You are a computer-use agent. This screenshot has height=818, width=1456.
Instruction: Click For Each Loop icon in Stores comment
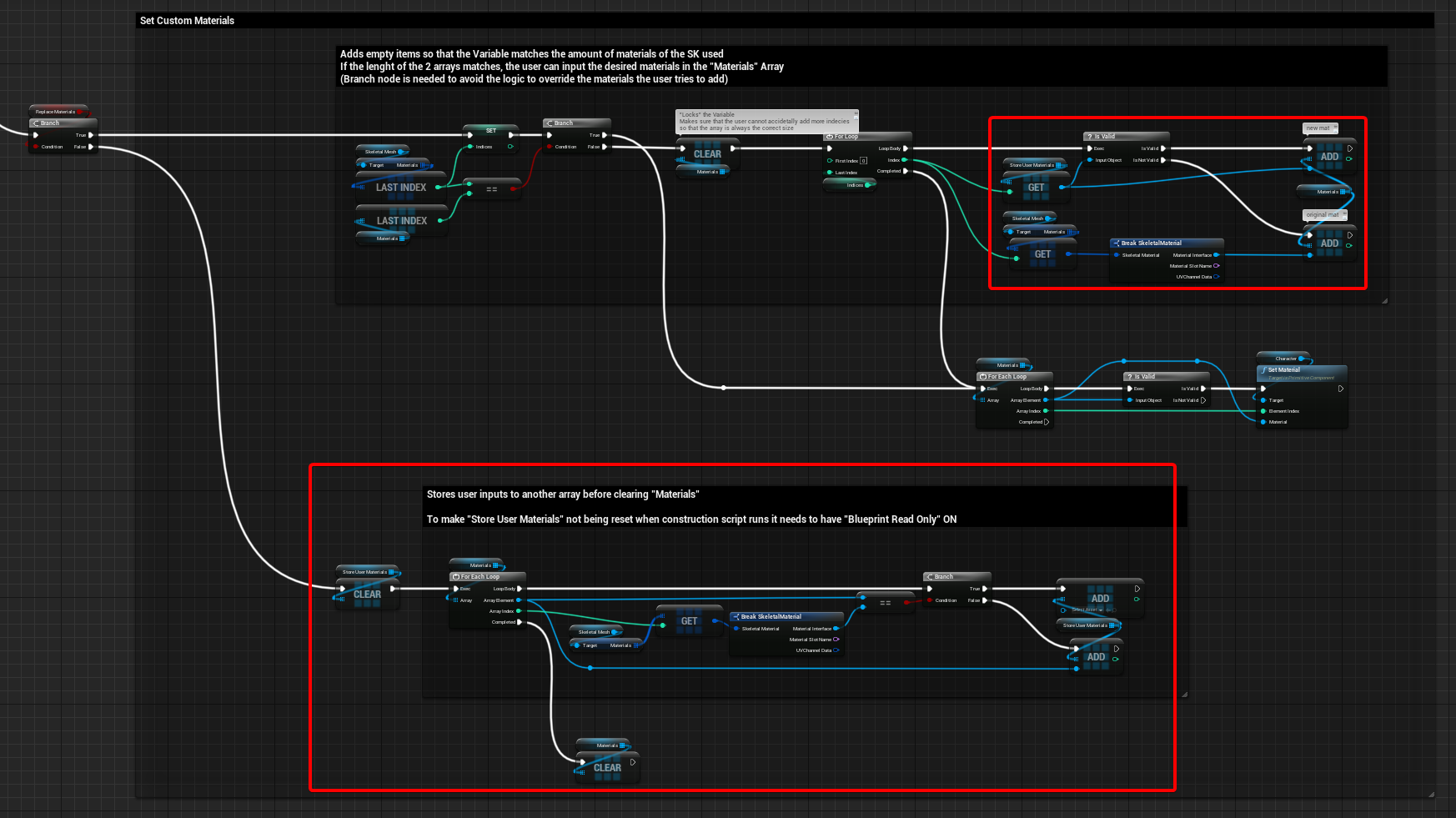tap(456, 577)
